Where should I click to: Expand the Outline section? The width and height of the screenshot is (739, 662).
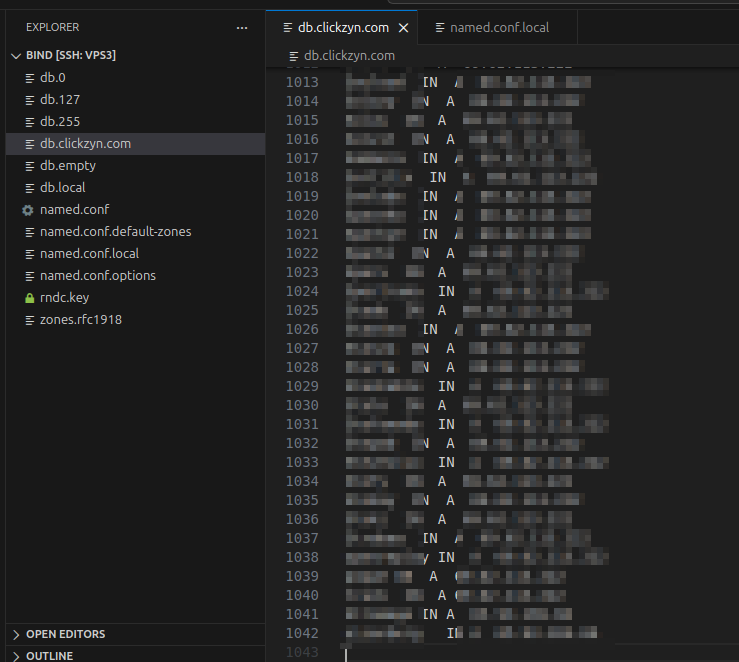(x=15, y=656)
